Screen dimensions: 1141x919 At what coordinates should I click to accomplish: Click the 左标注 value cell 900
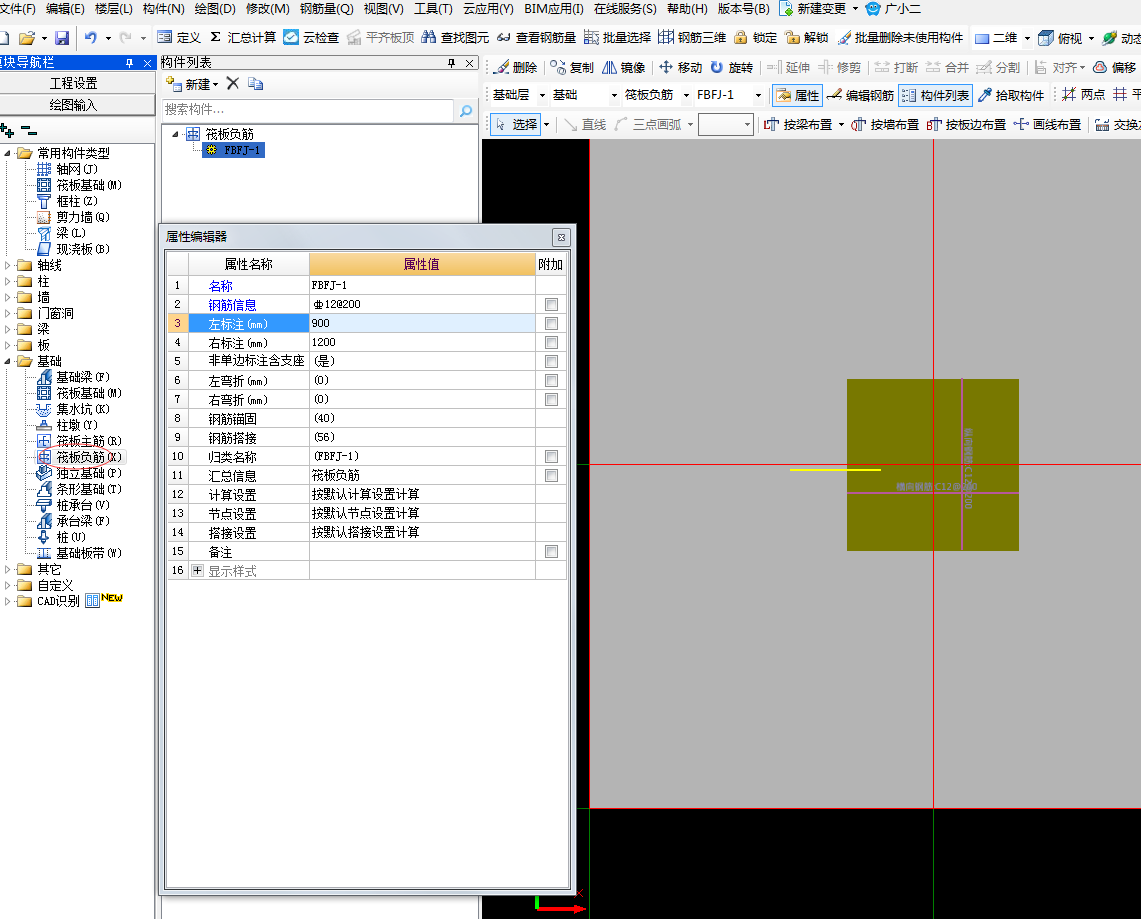pos(422,323)
